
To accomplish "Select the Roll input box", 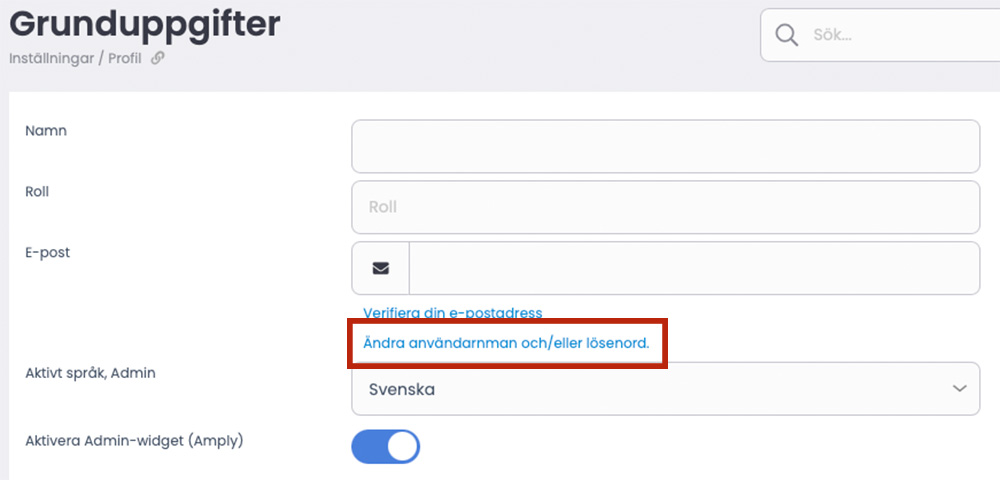I will (x=665, y=207).
